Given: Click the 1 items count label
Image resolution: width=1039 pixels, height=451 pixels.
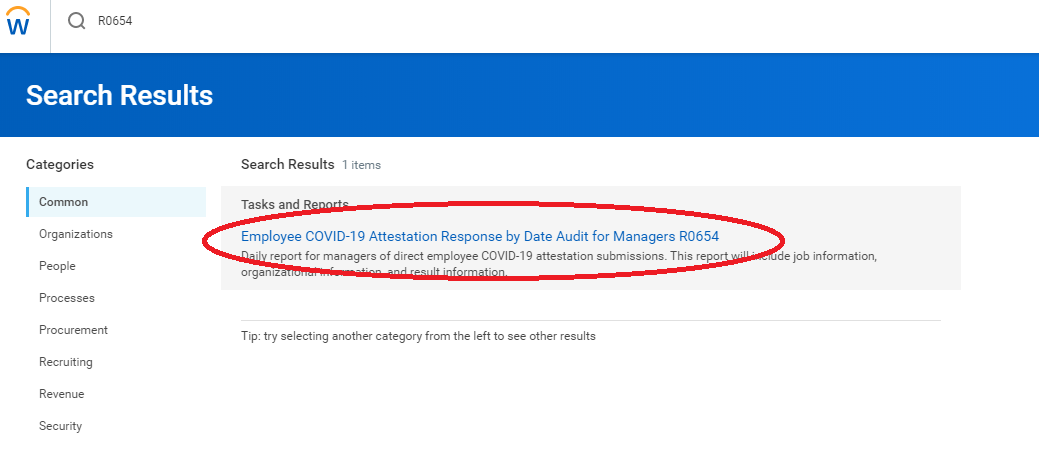Looking at the screenshot, I should (361, 165).
